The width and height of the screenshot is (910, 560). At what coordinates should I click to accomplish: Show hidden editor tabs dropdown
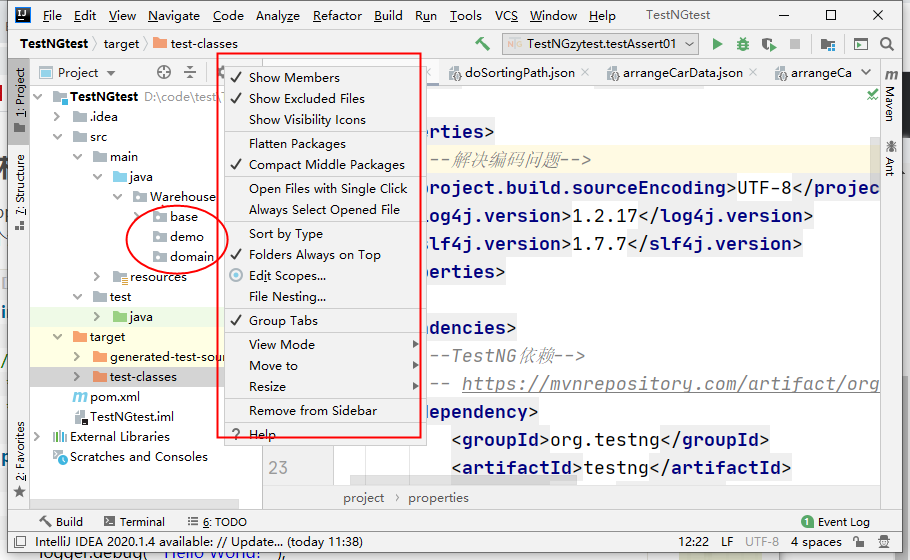866,72
